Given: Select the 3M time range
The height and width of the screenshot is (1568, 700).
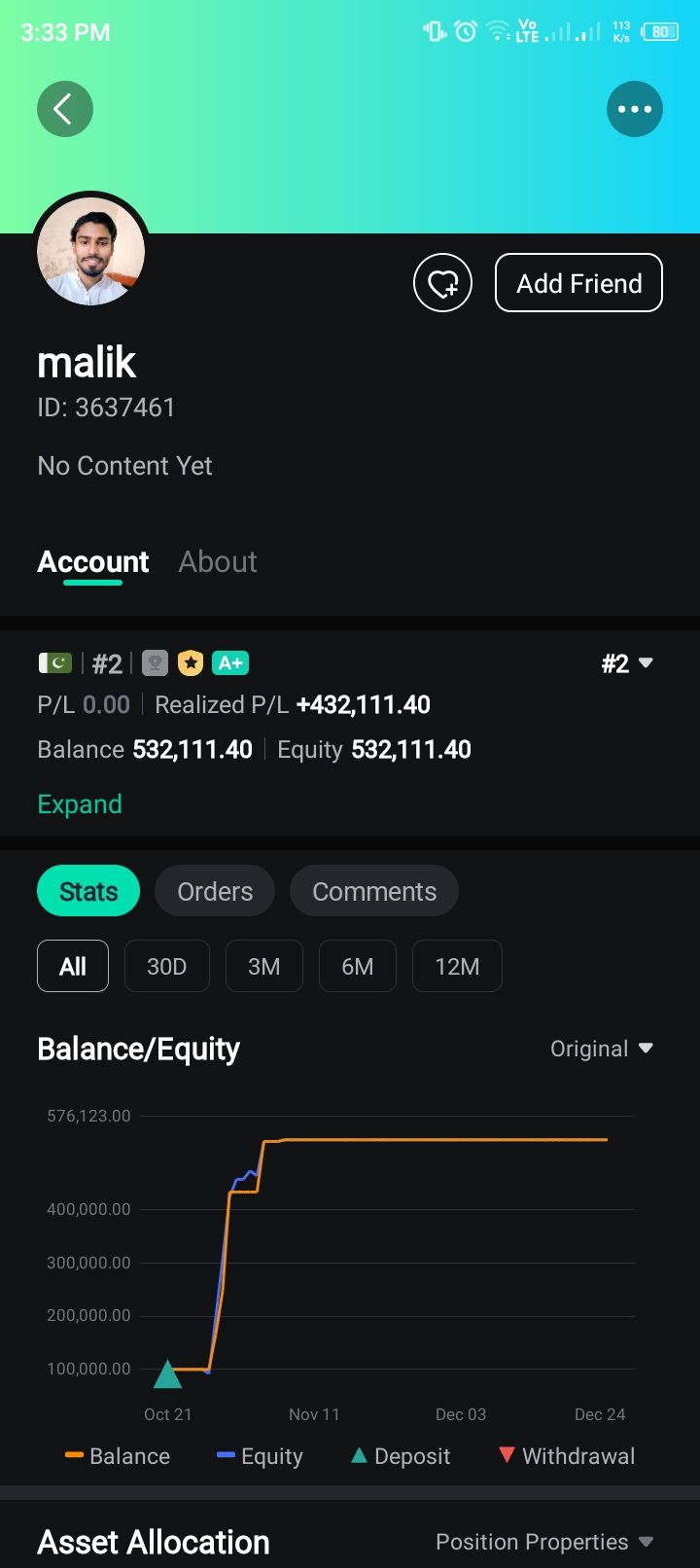Looking at the screenshot, I should [x=263, y=966].
